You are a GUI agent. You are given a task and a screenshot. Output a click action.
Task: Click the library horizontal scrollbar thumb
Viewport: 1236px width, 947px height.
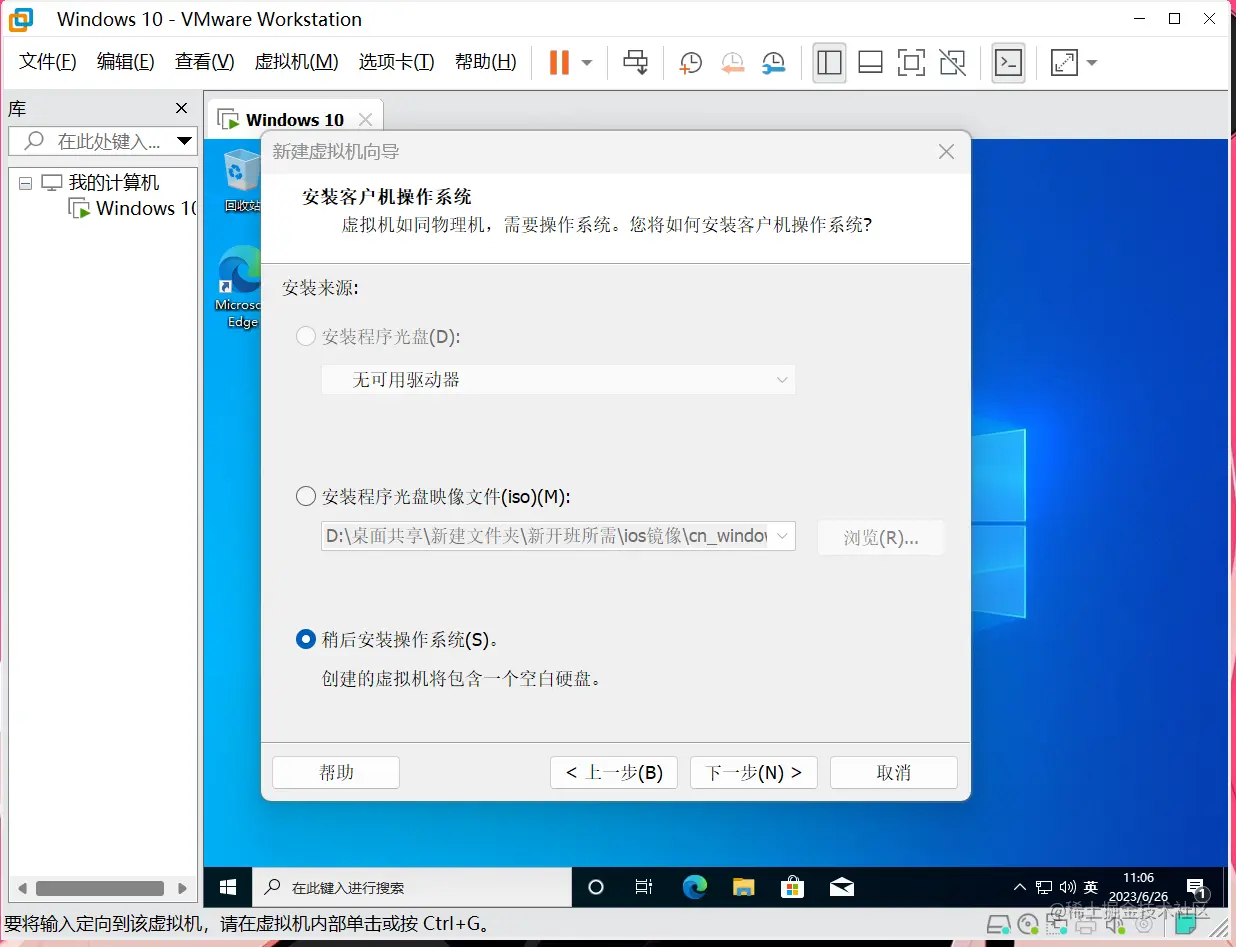click(100, 888)
